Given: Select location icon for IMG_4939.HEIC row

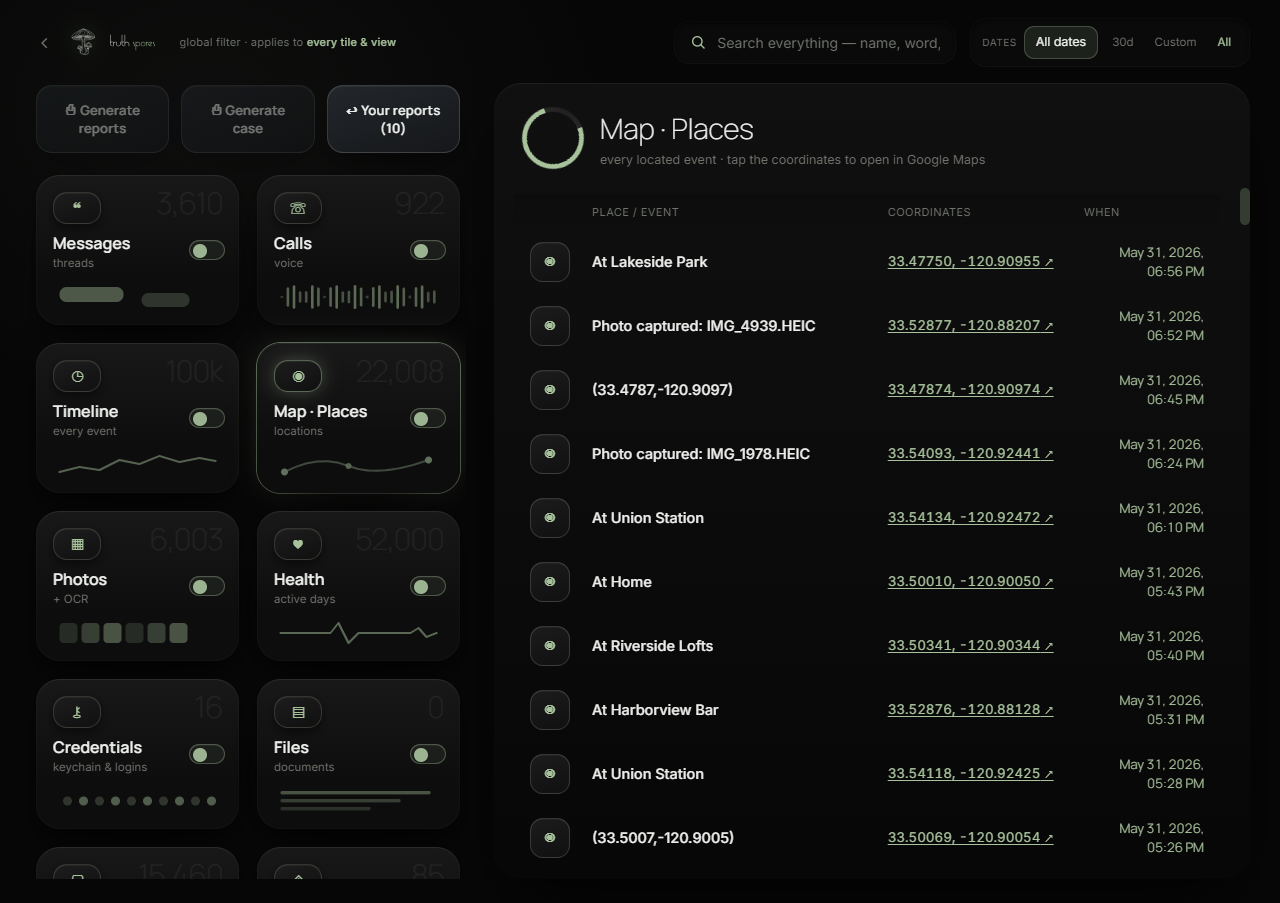Looking at the screenshot, I should point(550,326).
